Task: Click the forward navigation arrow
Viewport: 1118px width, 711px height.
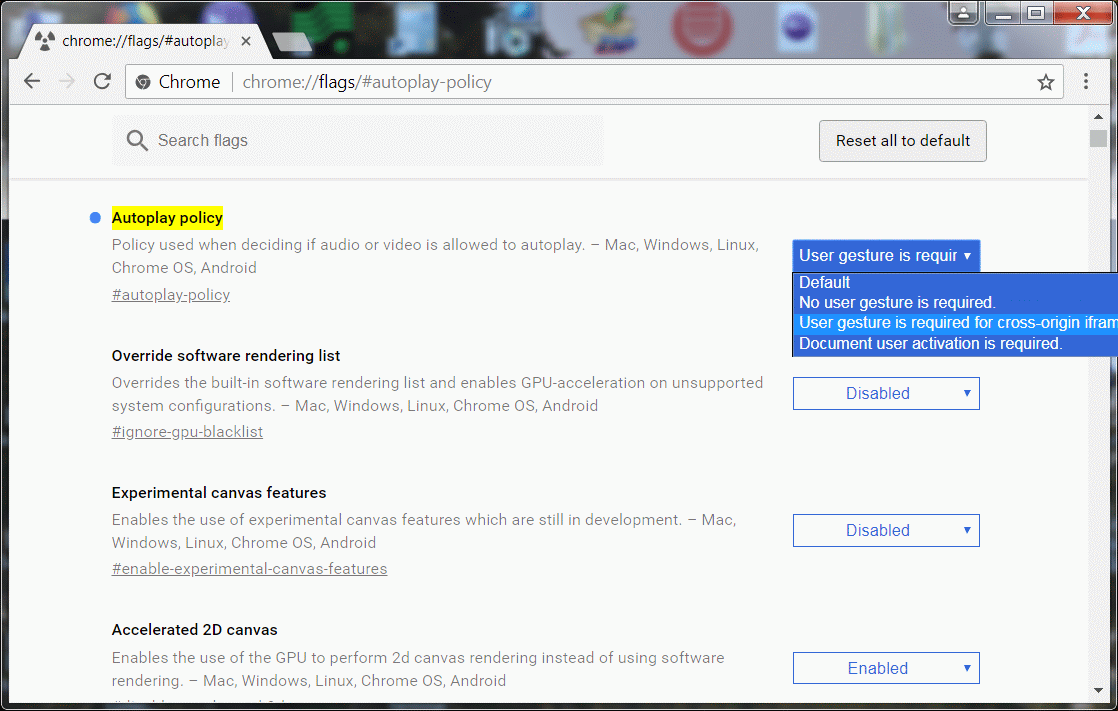Action: (67, 81)
